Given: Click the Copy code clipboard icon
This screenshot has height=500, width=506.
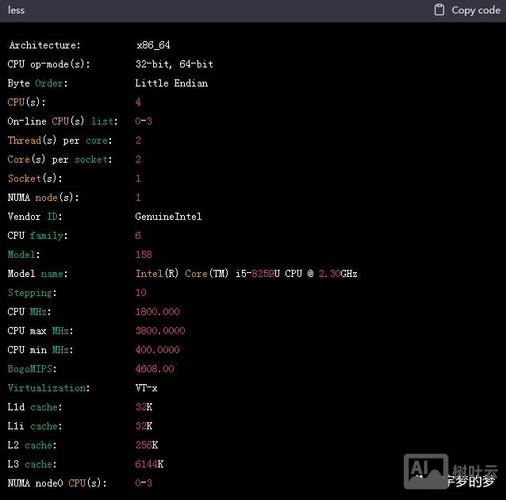Looking at the screenshot, I should pyautogui.click(x=439, y=10).
